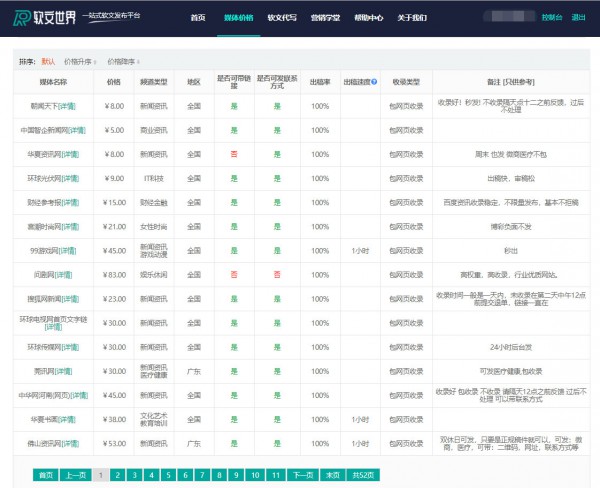The image size is (600, 488).
Task: Go to page 2 in pagination
Action: click(117, 475)
